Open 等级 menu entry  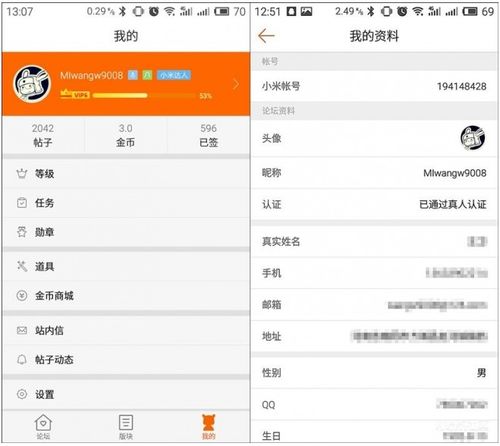[x=126, y=174]
